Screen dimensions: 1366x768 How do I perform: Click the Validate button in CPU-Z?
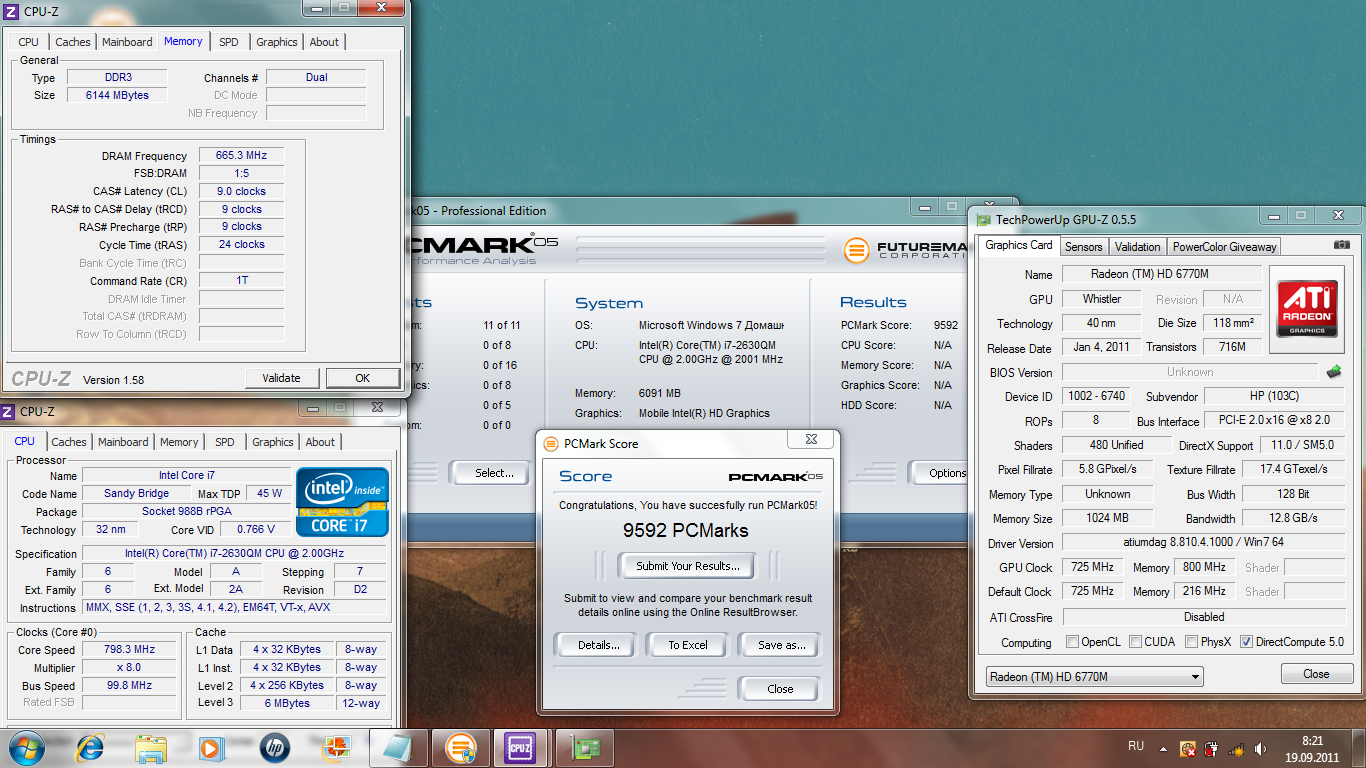[281, 378]
